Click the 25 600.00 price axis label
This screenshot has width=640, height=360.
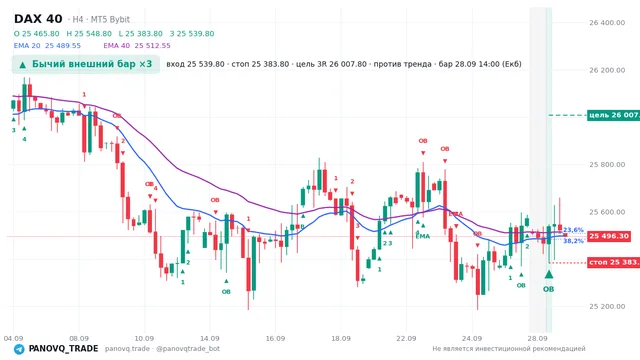click(607, 212)
